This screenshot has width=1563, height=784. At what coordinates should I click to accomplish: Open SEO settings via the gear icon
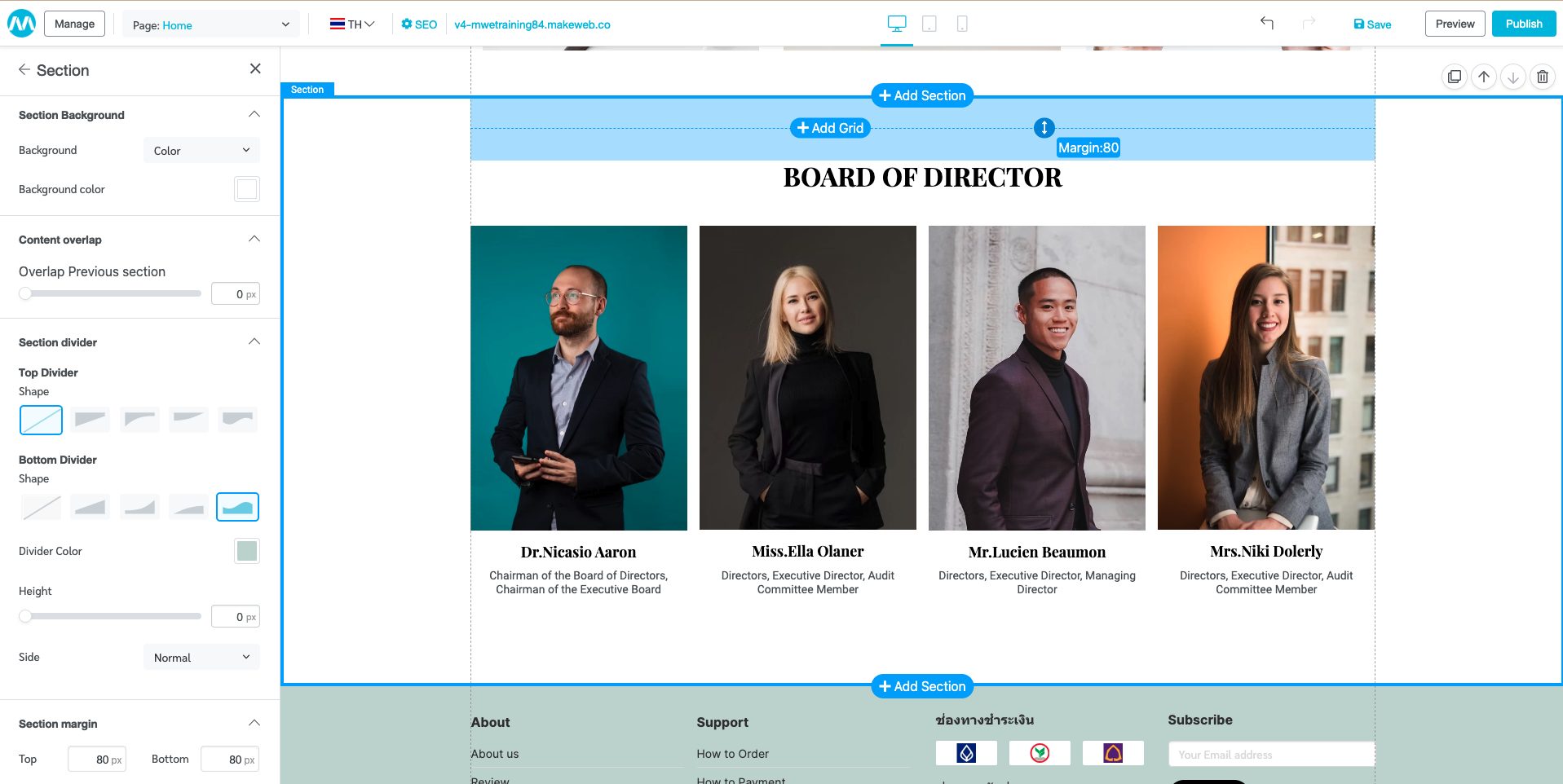point(406,24)
